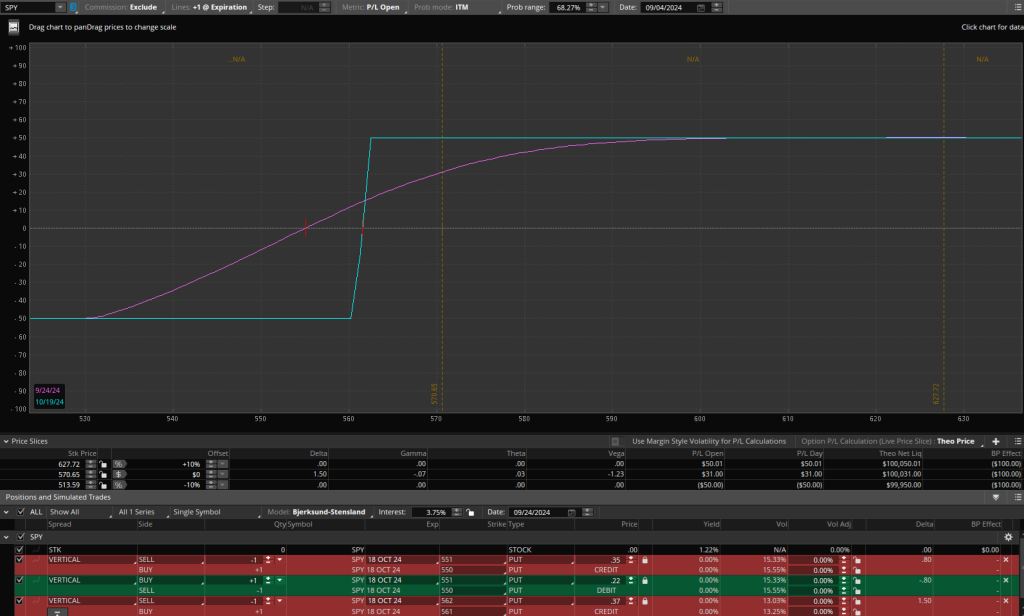Viewport: 1024px width, 616px height.
Task: Open the positions settings gear icon
Action: pyautogui.click(x=1008, y=537)
